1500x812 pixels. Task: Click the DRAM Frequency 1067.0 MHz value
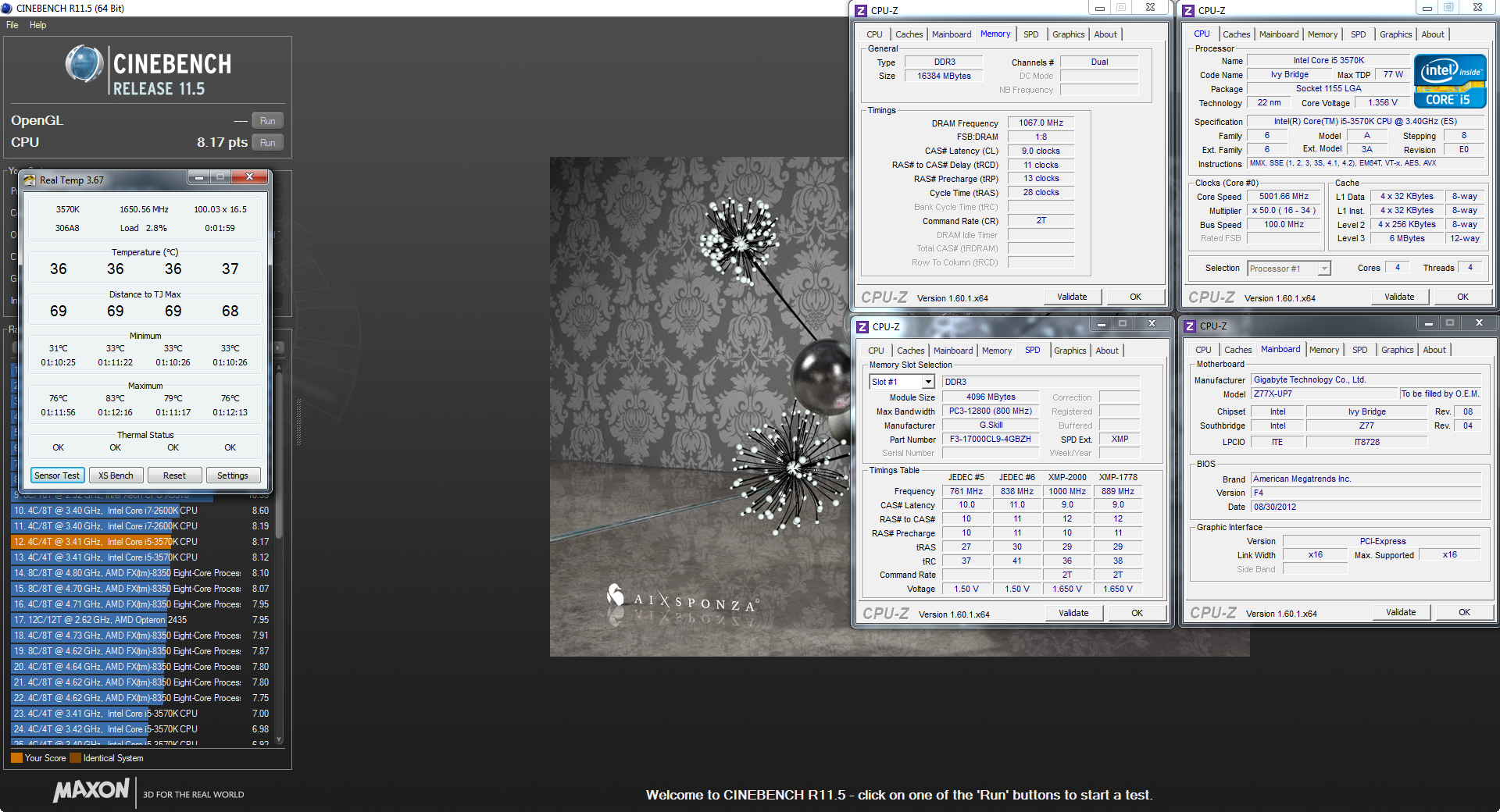[x=1041, y=123]
